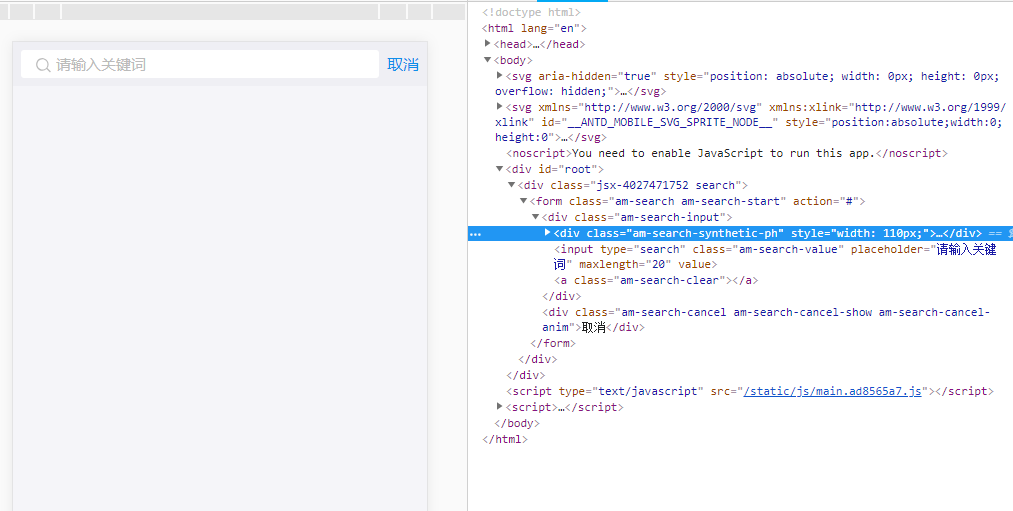Screen dimensions: 1013x511
Task: Select the <!doctype html> line
Action: [531, 12]
